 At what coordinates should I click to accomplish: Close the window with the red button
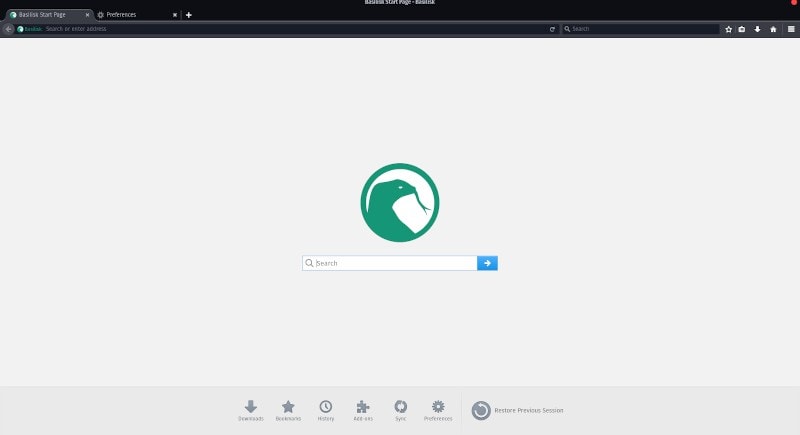pyautogui.click(x=795, y=2)
